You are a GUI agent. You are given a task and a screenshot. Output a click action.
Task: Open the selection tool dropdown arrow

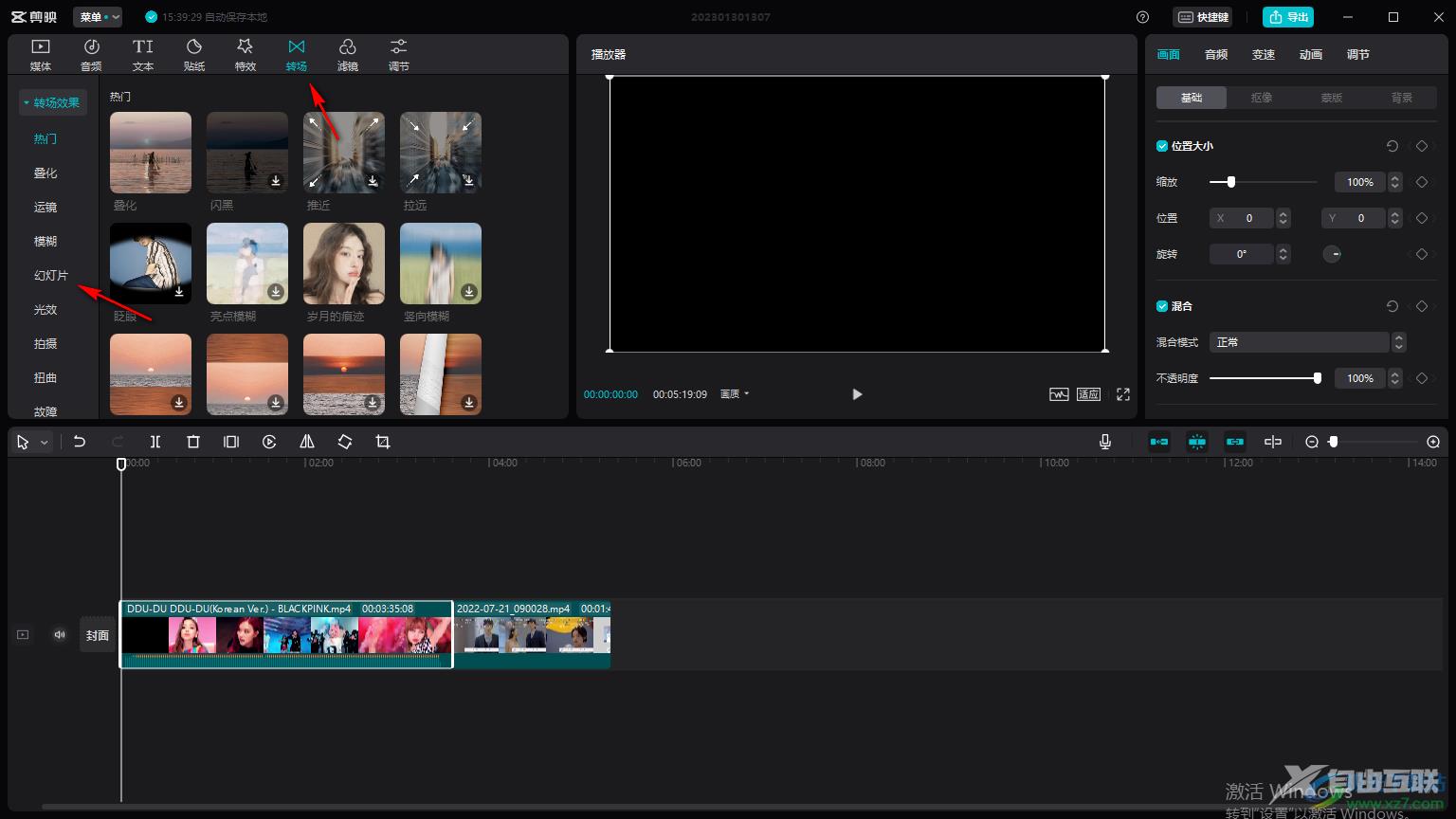tap(44, 443)
